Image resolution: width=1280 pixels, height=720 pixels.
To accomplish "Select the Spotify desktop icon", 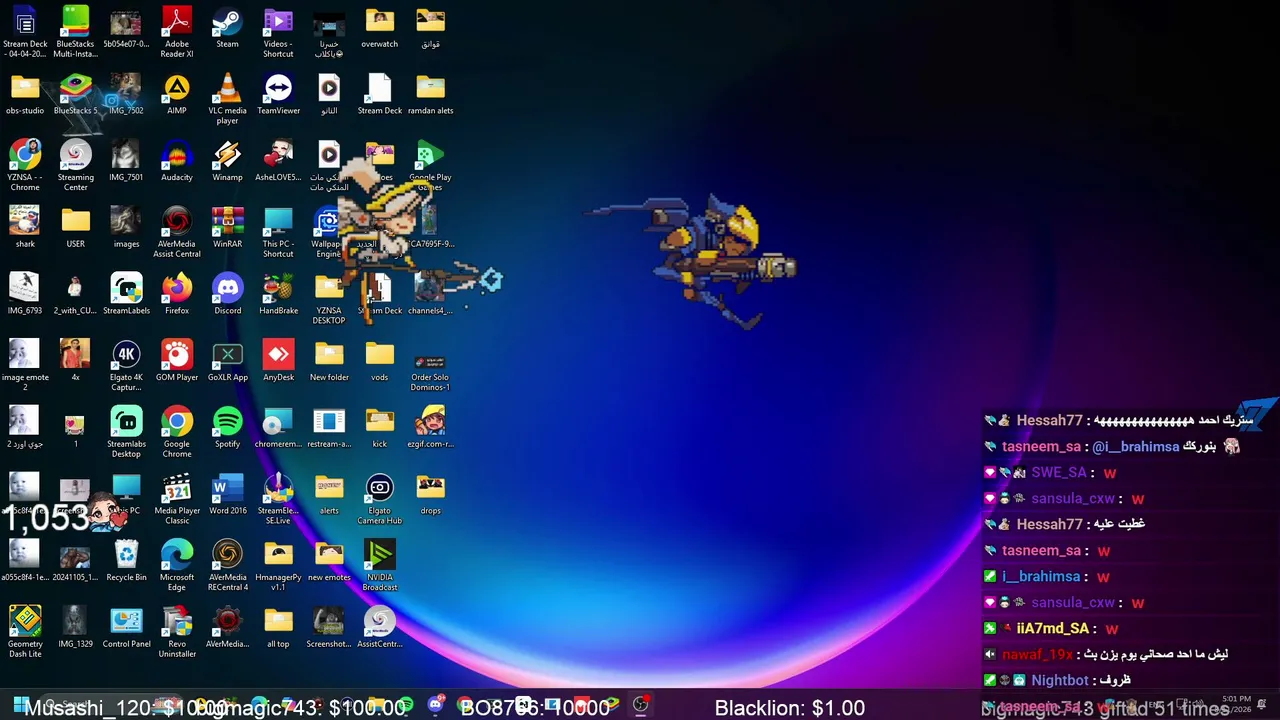I will click(227, 428).
